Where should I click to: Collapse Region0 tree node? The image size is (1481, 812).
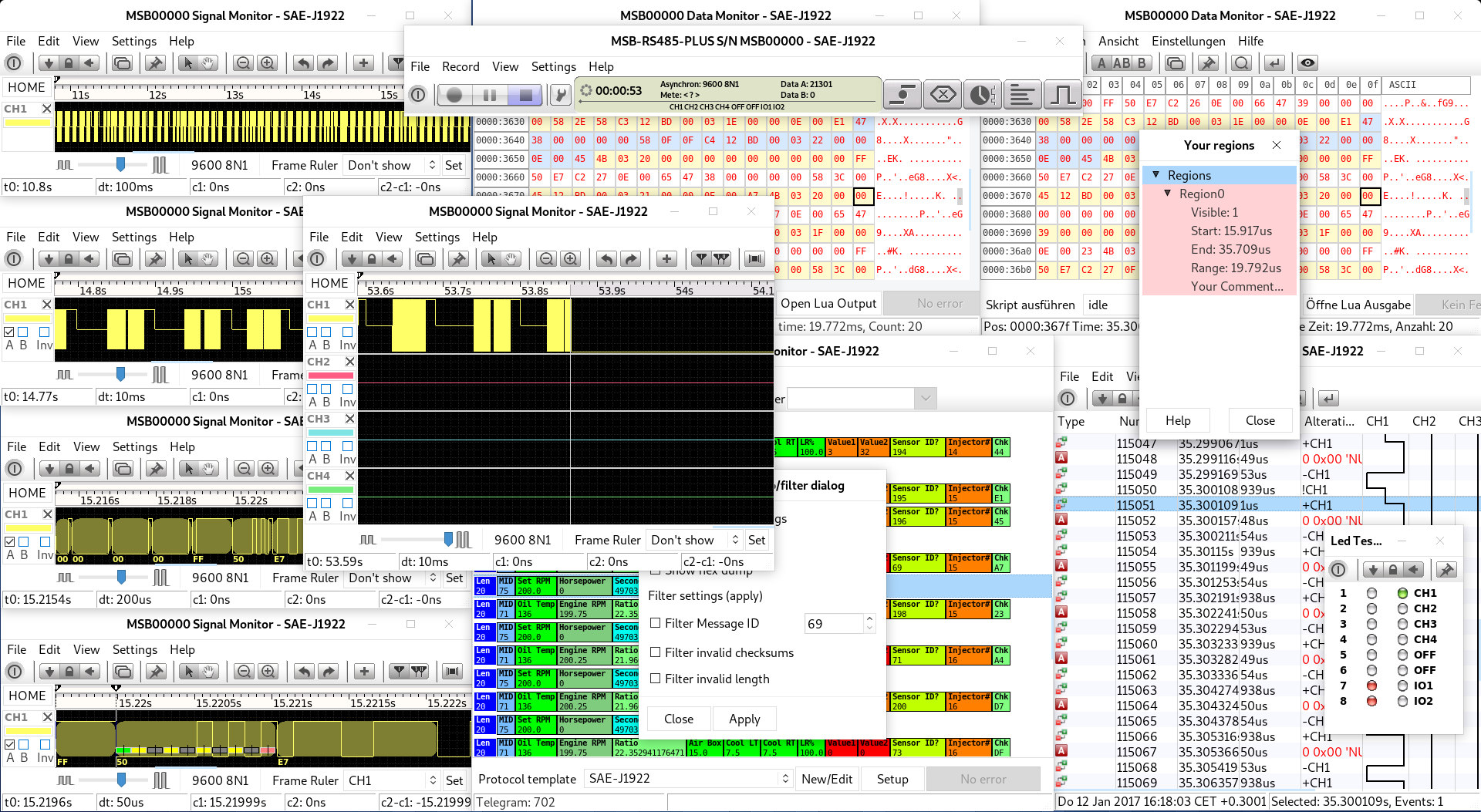[x=1168, y=194]
